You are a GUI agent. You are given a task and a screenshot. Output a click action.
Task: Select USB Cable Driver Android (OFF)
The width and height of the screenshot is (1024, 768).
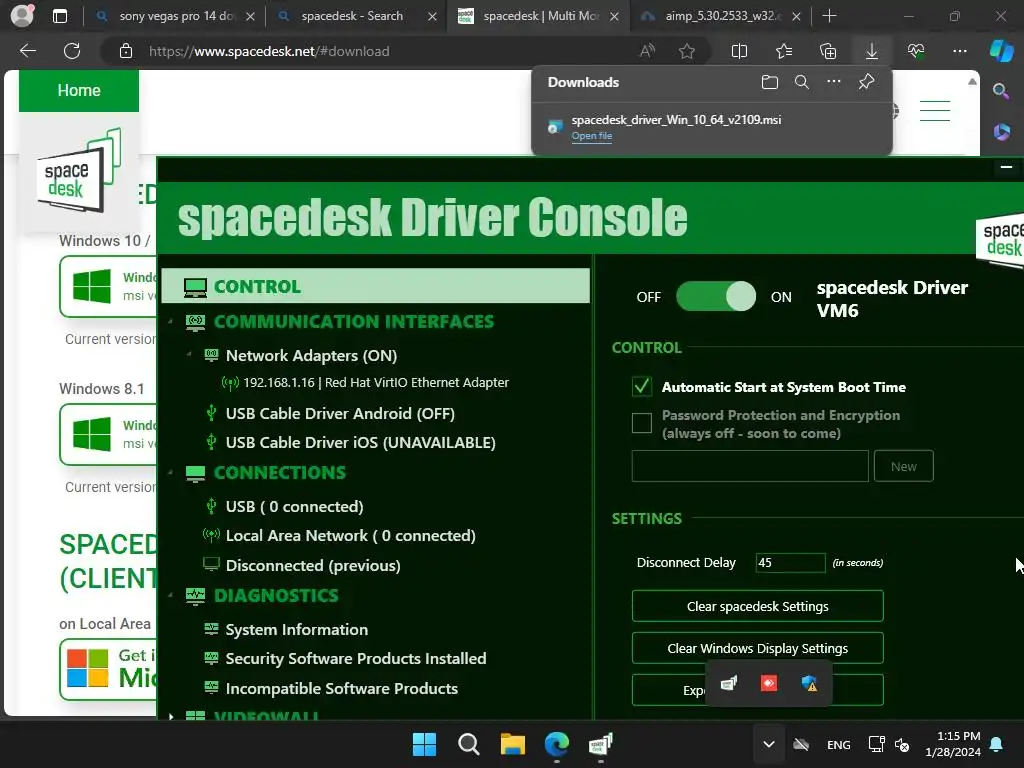[x=340, y=413]
